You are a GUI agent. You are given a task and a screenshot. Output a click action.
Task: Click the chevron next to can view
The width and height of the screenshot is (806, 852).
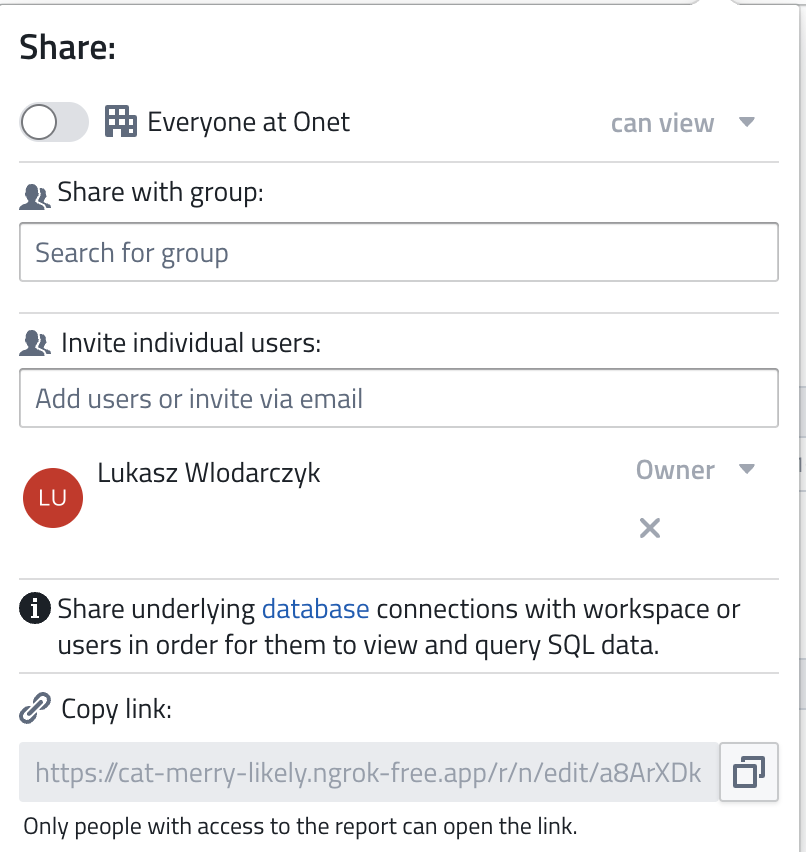746,122
